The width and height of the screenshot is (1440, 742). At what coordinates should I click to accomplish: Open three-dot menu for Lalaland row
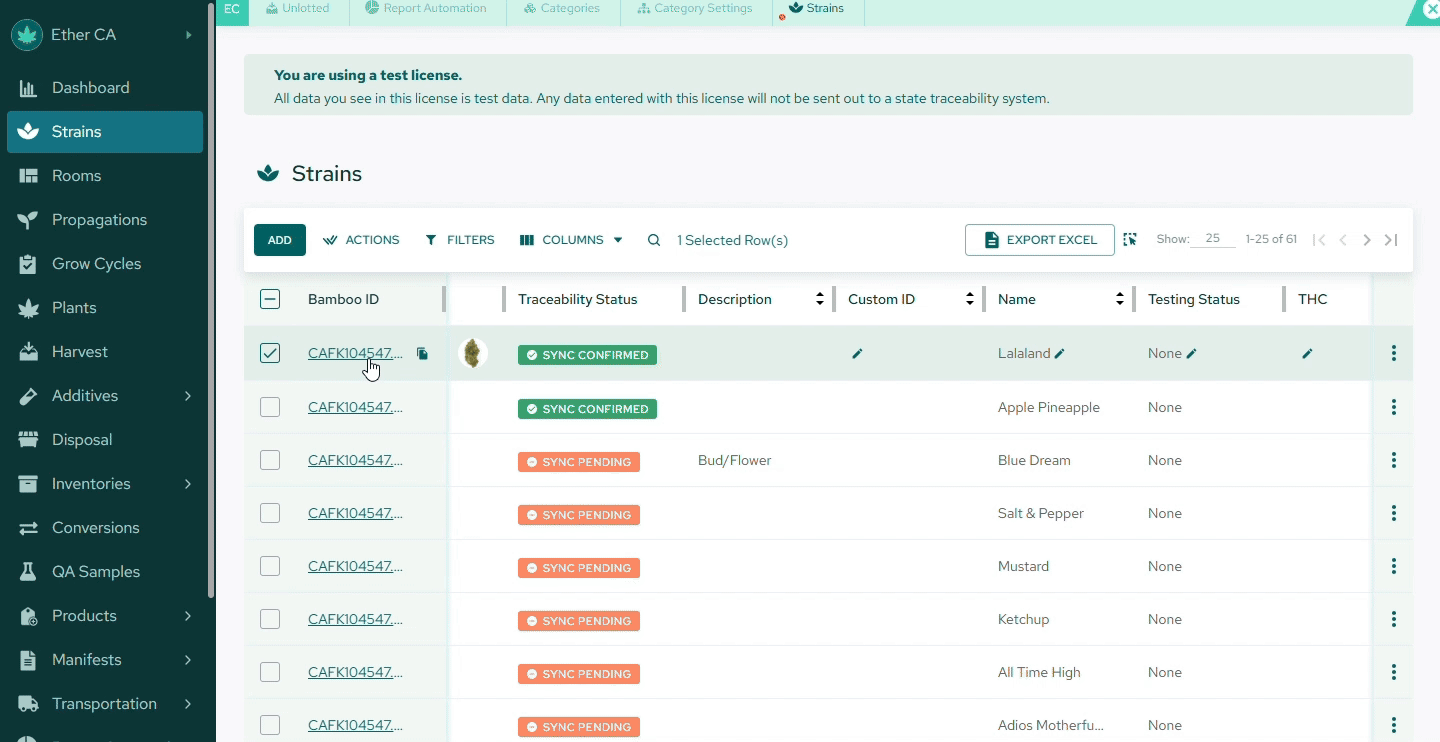tap(1394, 353)
